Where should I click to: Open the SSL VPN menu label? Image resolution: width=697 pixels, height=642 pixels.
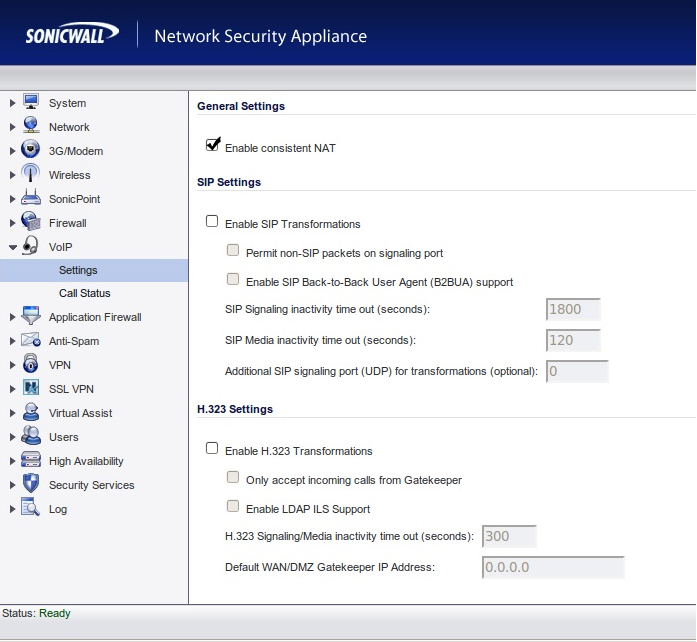tap(71, 389)
